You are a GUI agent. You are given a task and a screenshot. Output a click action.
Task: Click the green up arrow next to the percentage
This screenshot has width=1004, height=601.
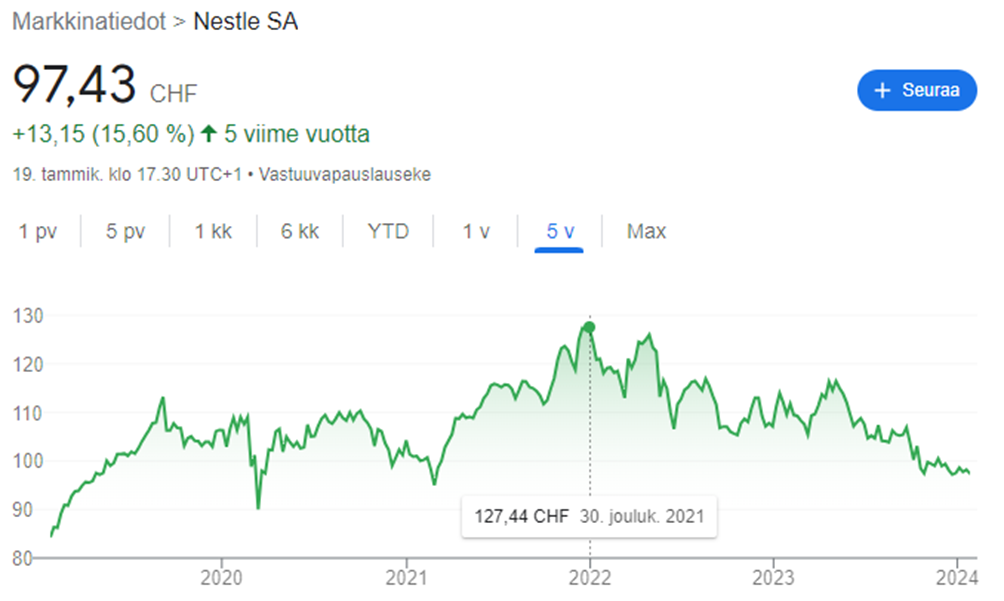click(207, 133)
